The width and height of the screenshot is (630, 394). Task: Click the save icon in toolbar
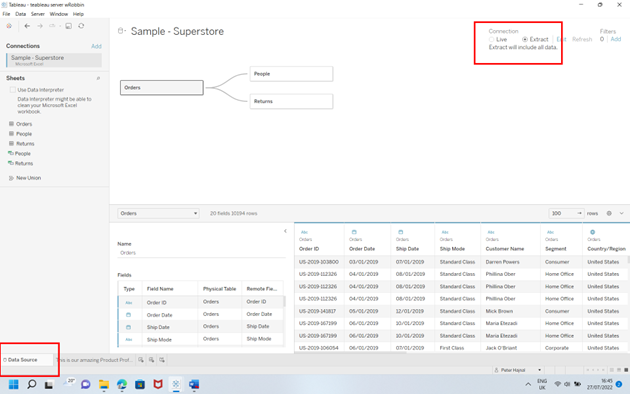click(69, 26)
